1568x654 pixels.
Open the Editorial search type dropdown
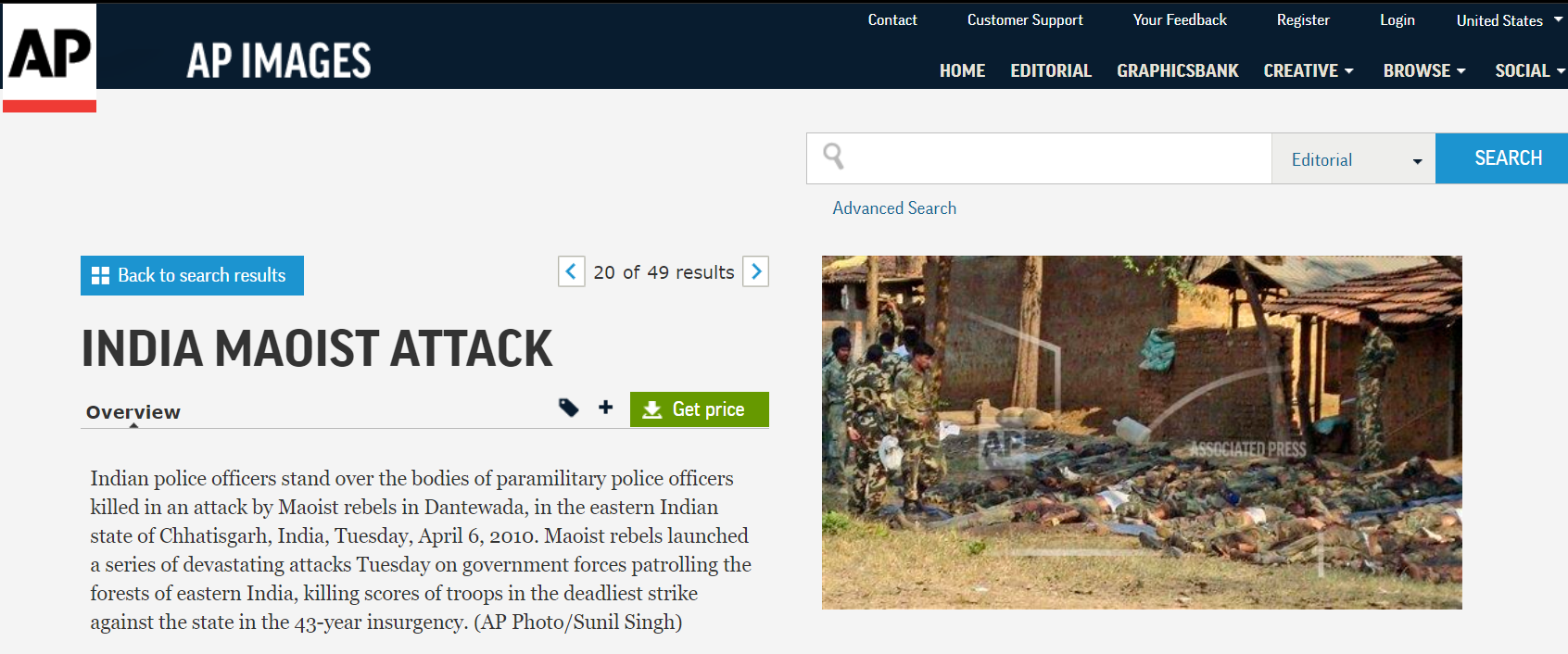[x=1353, y=158]
